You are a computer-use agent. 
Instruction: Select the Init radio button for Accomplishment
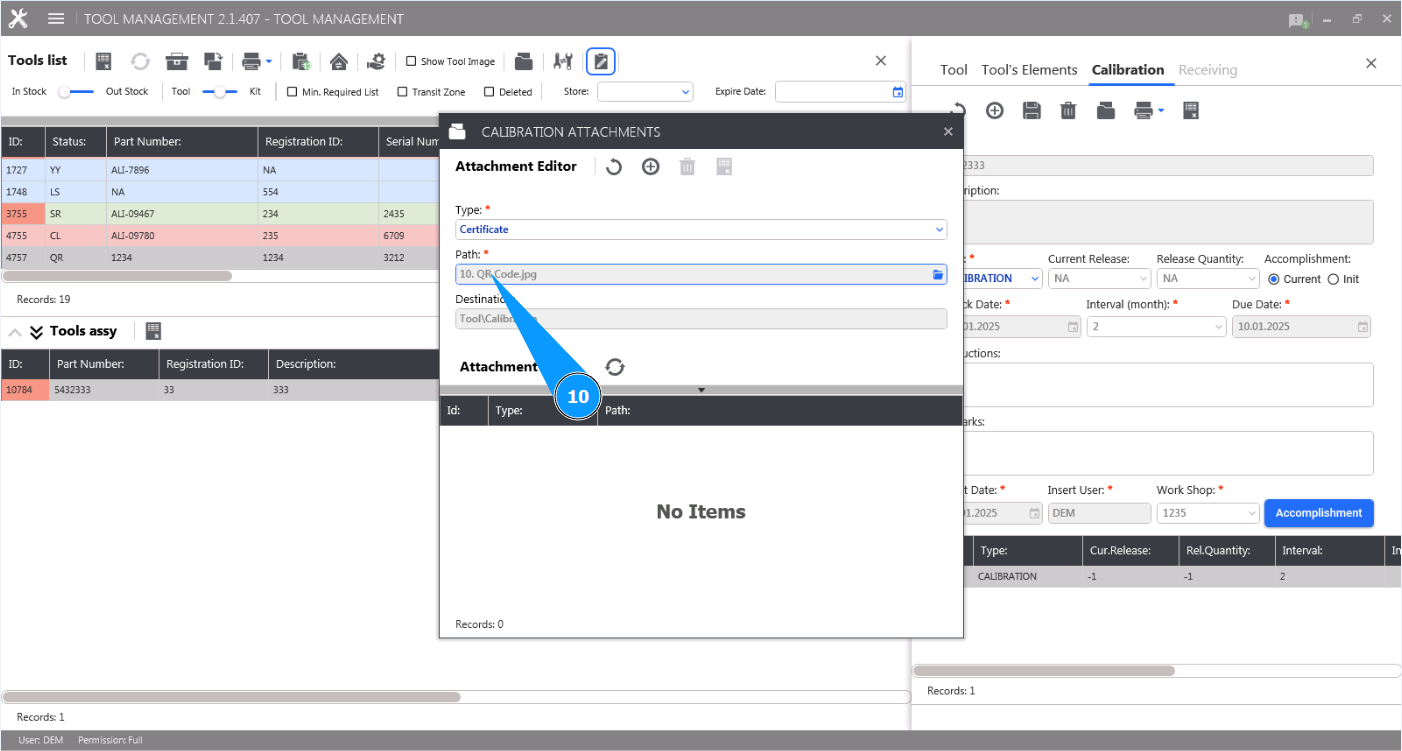[x=1334, y=279]
